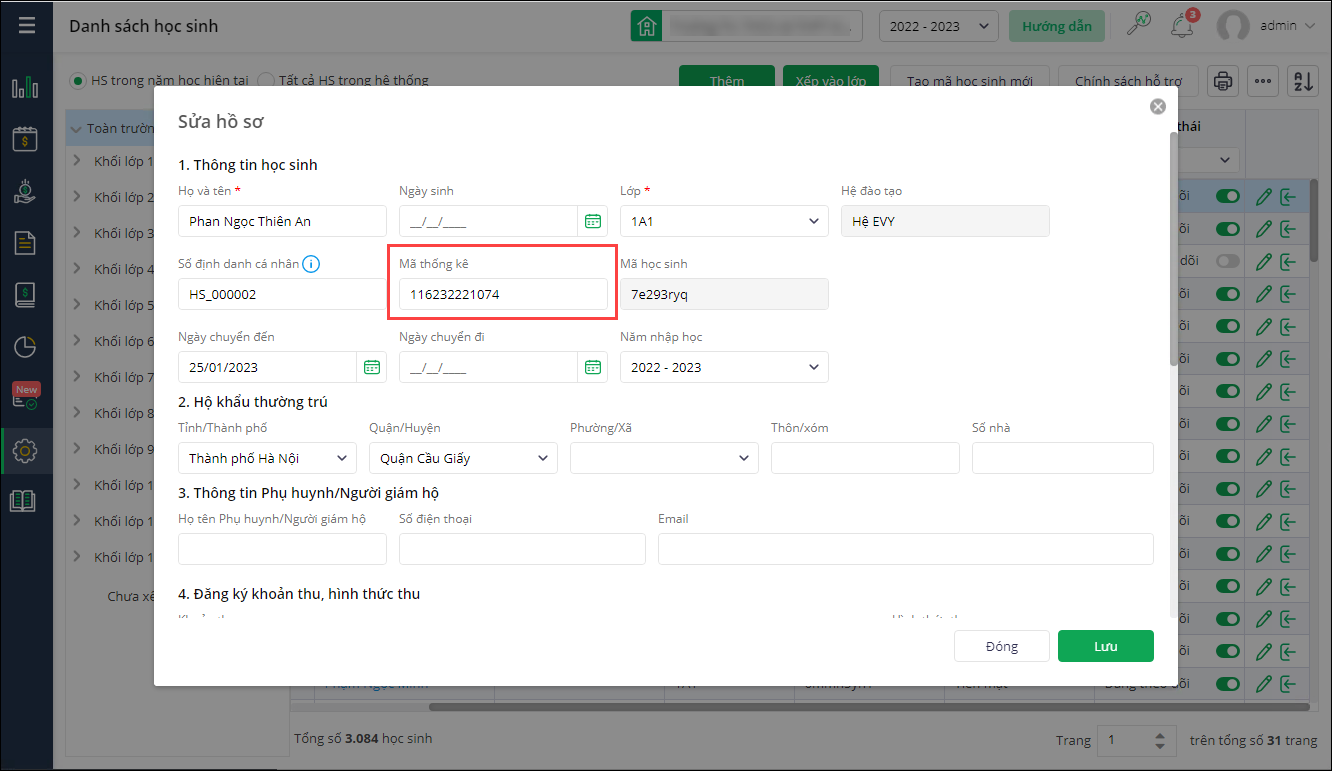
Task: Click the green school home icon
Action: pos(647,26)
